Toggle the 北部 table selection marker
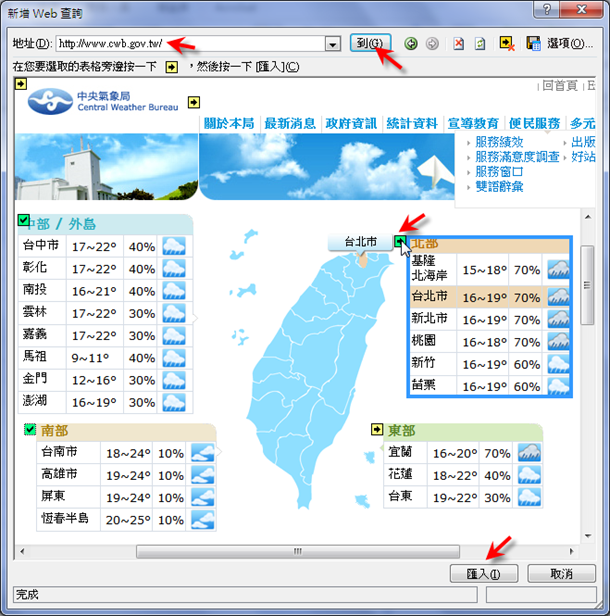Image resolution: width=610 pixels, height=616 pixels. [399, 241]
